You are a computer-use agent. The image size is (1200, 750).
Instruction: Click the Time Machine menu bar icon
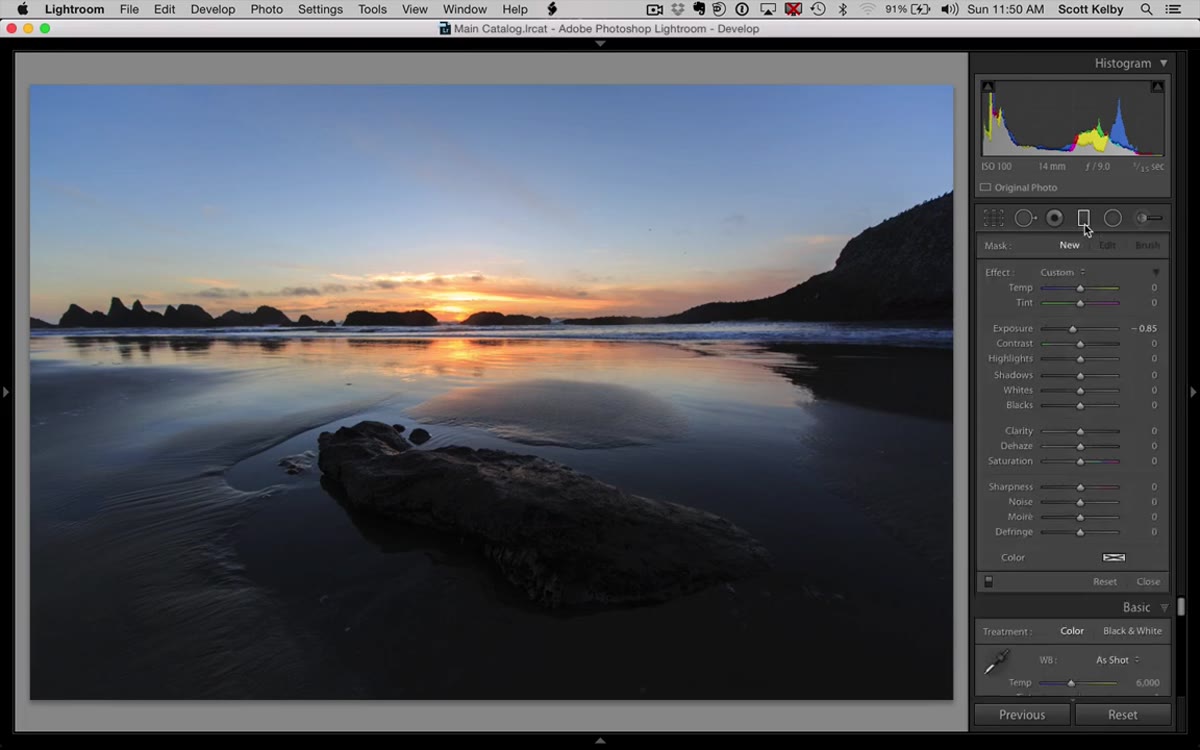coord(818,9)
